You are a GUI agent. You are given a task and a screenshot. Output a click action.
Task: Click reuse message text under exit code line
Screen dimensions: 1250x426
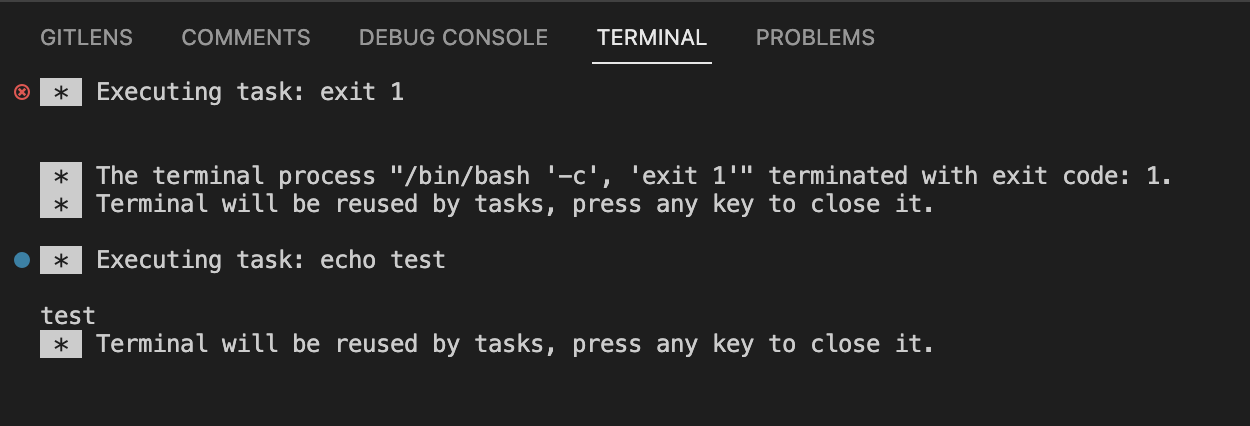(x=514, y=205)
